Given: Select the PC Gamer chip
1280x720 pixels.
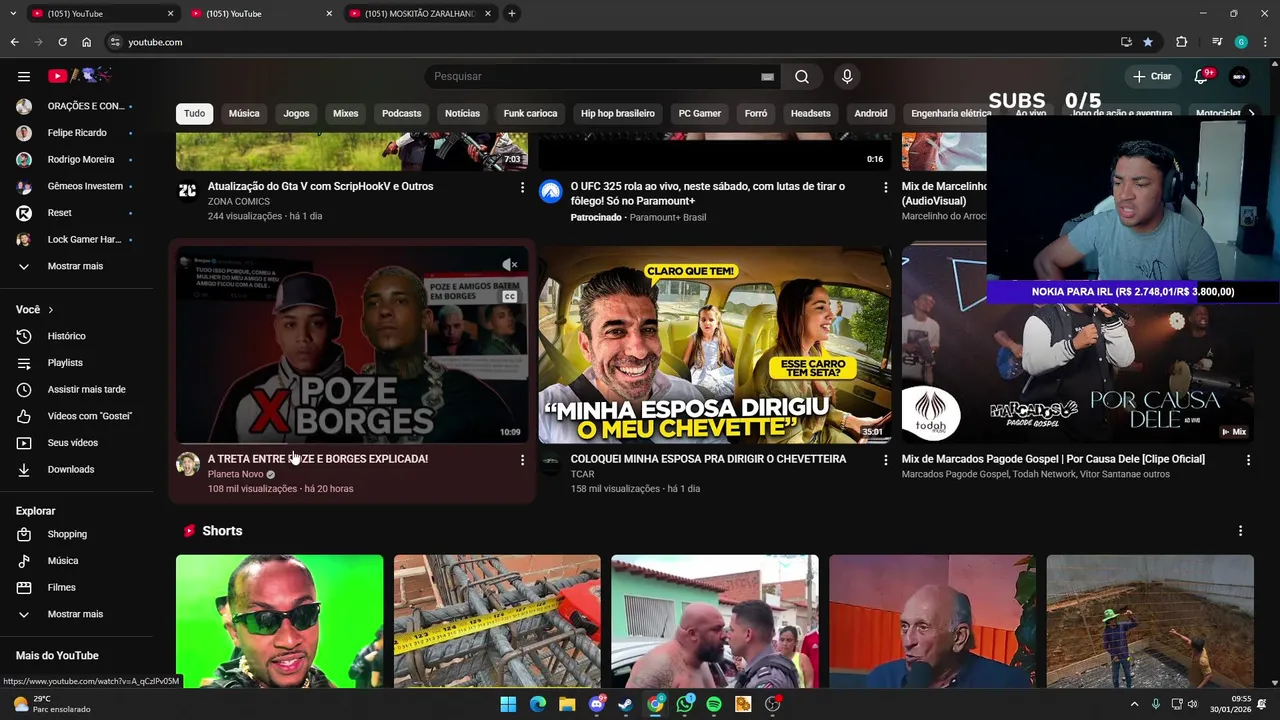Looking at the screenshot, I should pos(700,113).
